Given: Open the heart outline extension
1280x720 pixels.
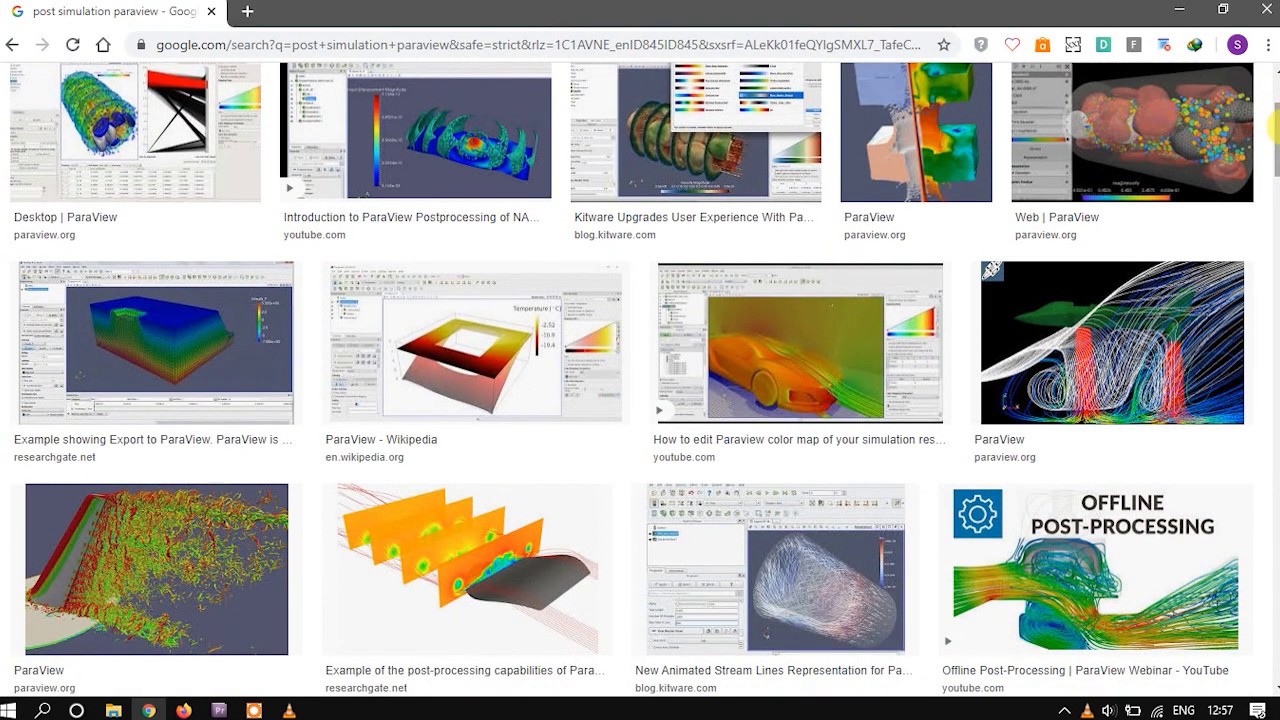Looking at the screenshot, I should [x=1012, y=44].
